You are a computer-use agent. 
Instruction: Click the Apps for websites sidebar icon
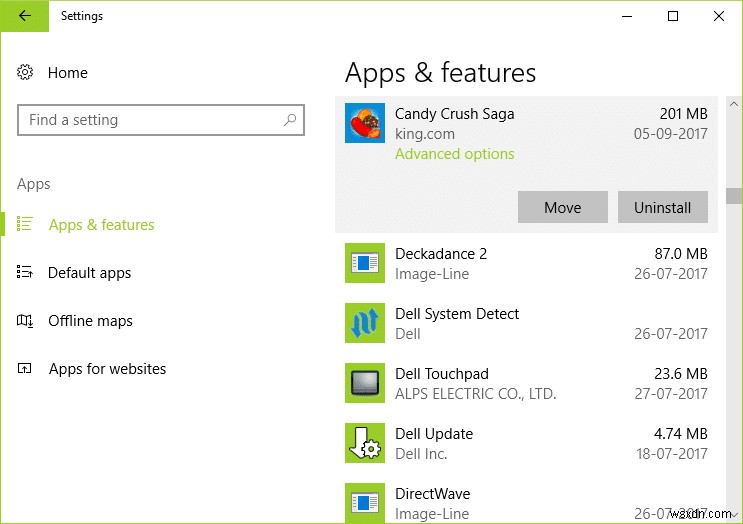24,368
